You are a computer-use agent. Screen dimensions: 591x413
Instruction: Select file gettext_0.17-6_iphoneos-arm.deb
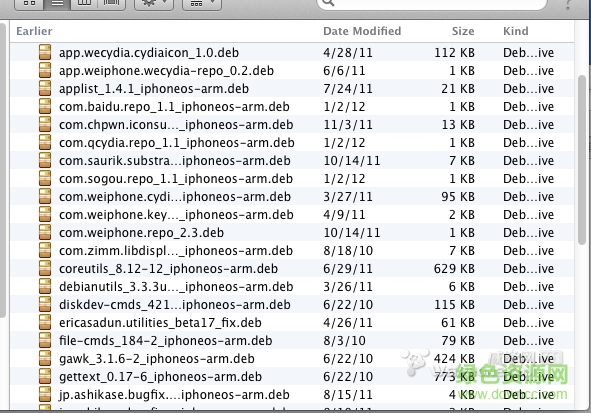(x=161, y=377)
